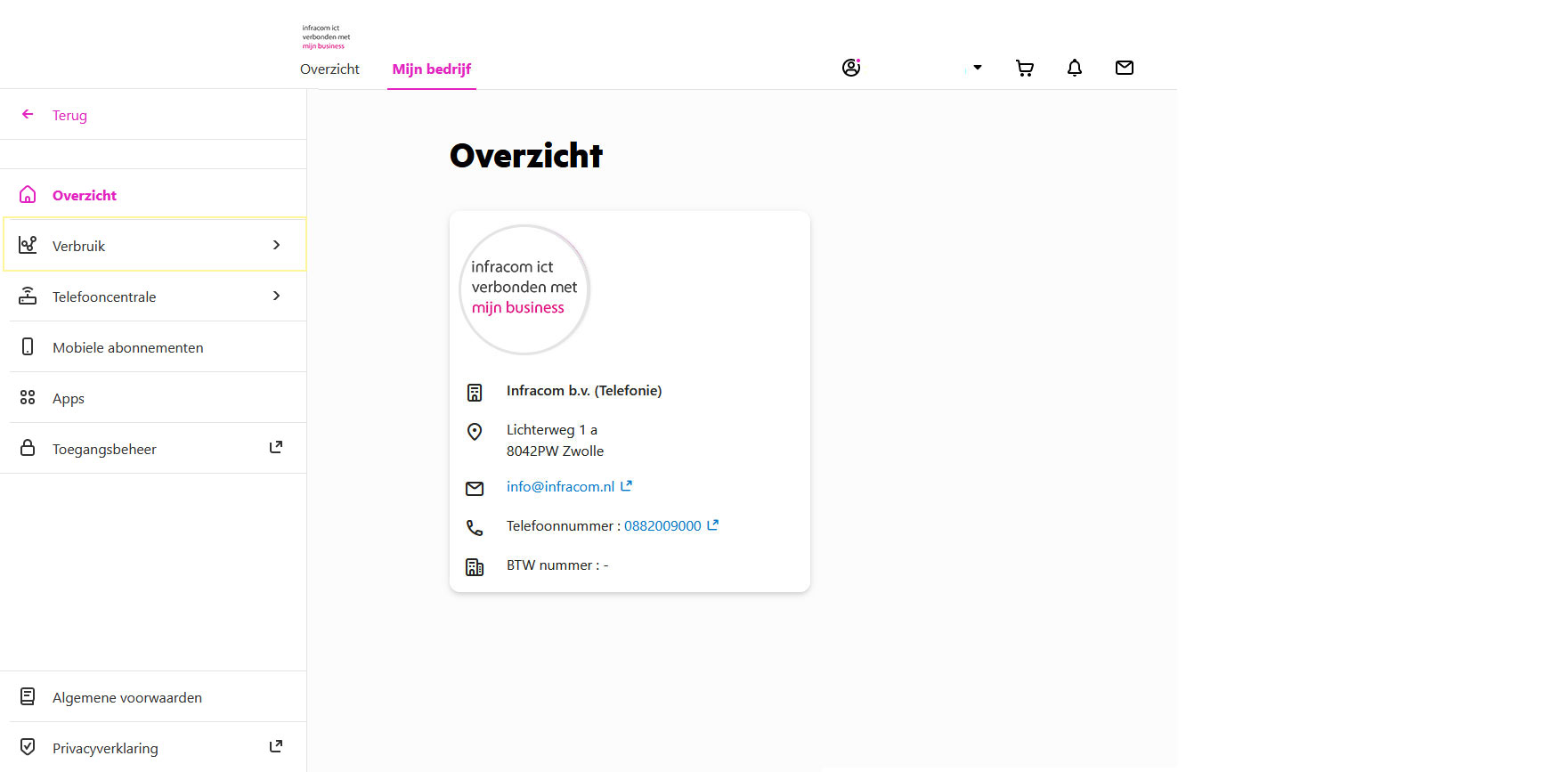Click the Verbruik usage chart icon

(28, 245)
